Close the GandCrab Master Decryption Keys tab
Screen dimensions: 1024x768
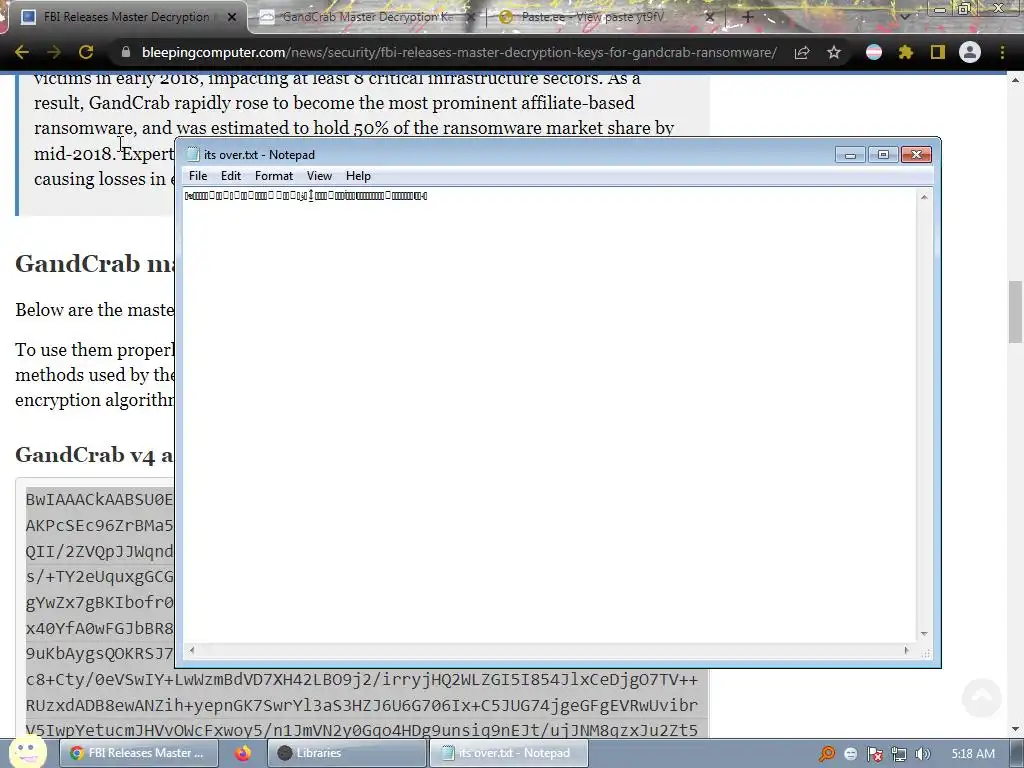(470, 18)
